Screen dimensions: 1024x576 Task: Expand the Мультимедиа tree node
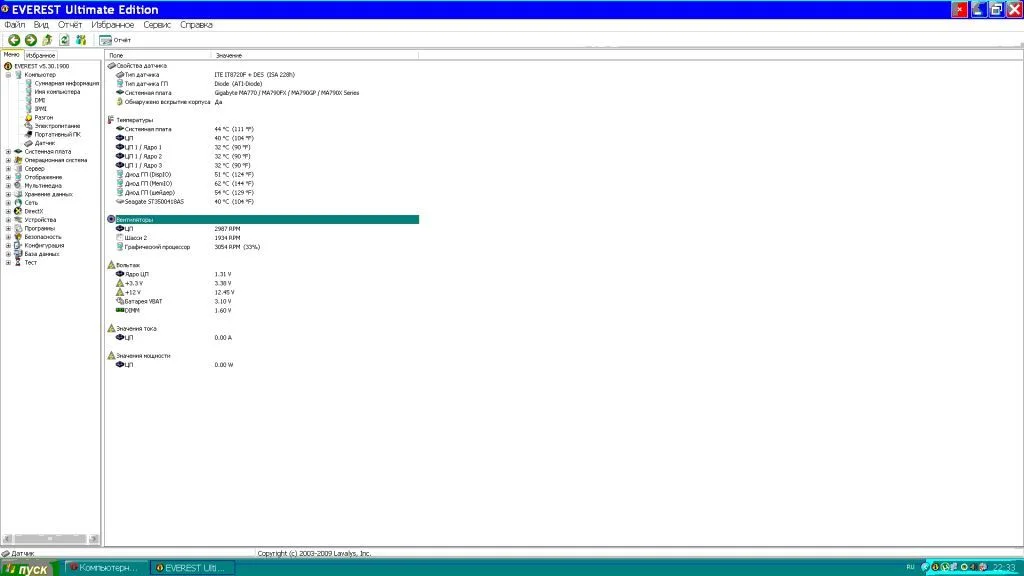tap(8, 185)
